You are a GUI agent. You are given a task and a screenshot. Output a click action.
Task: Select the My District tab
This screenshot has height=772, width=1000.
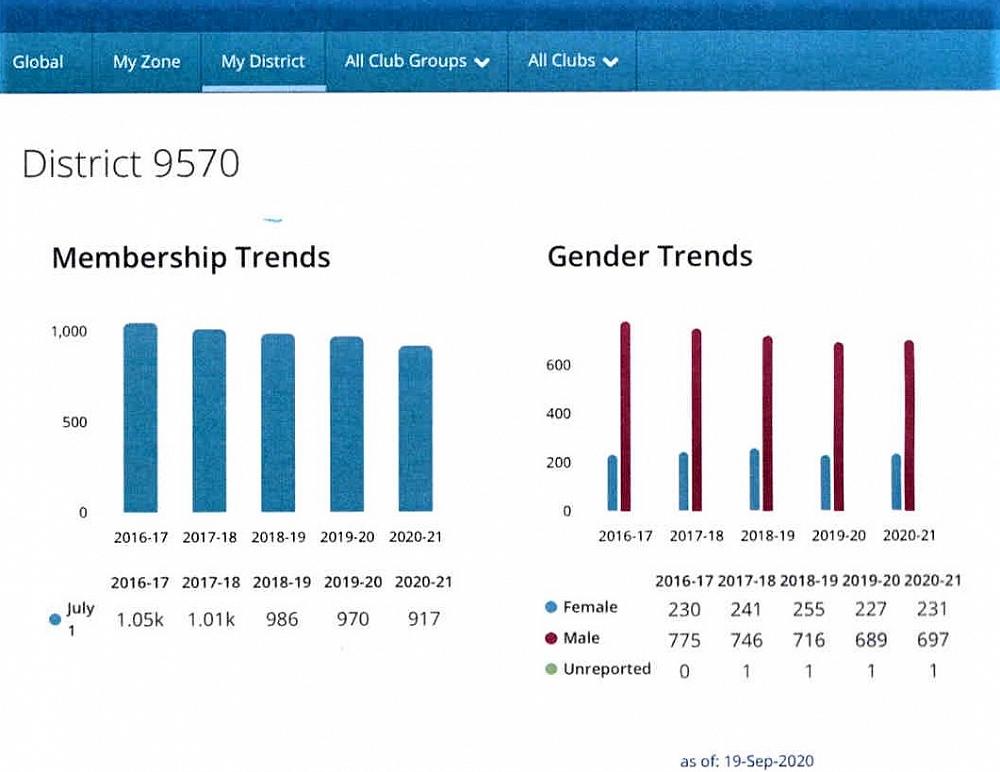click(x=263, y=62)
